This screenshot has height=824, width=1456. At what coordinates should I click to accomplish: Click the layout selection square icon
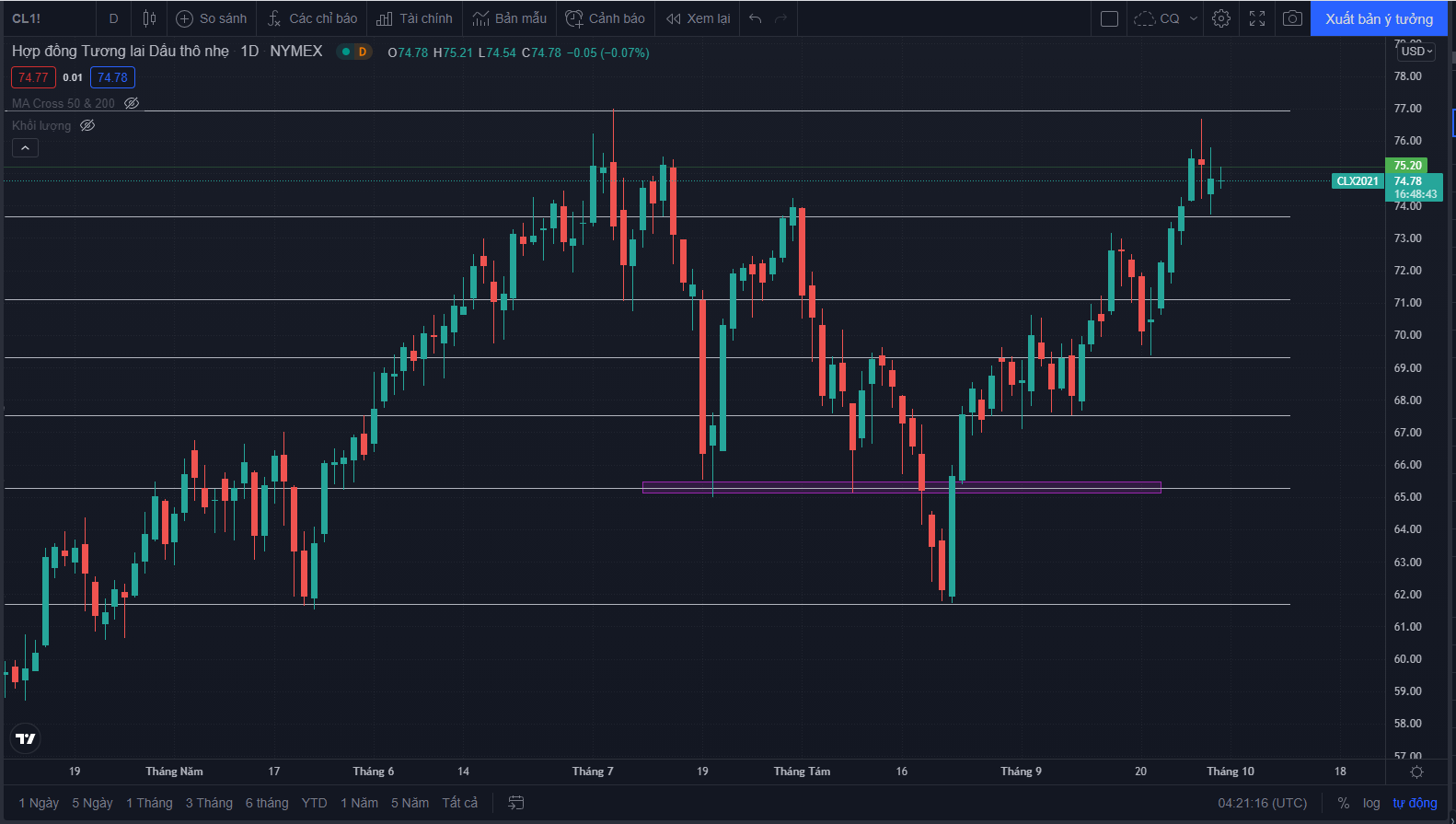click(1109, 18)
